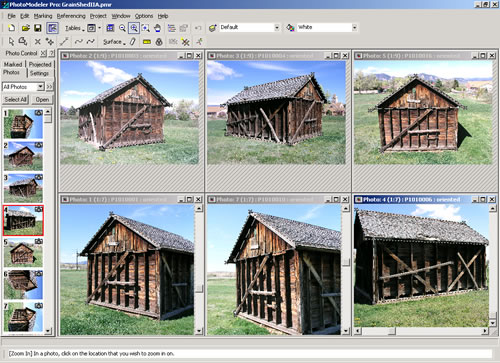Open the Edit menu
This screenshot has width=500, height=363.
(x=25, y=16)
